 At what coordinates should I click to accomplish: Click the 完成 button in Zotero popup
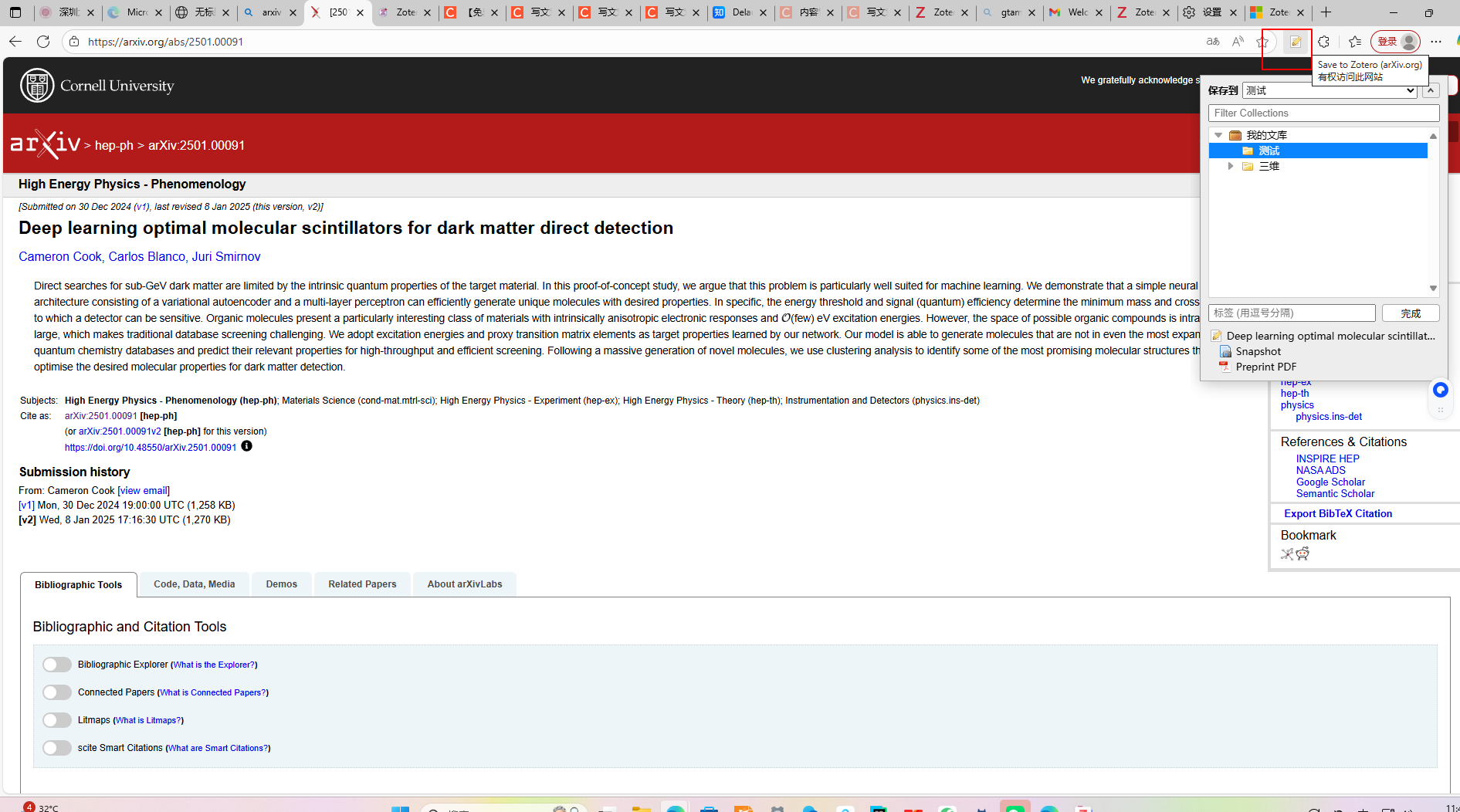[1411, 313]
